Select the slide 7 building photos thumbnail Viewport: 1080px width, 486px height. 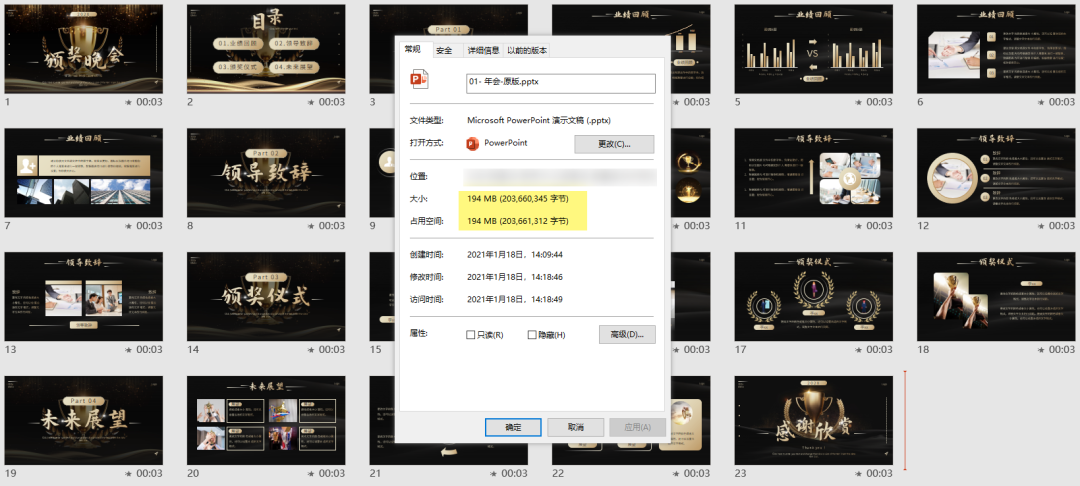(84, 173)
